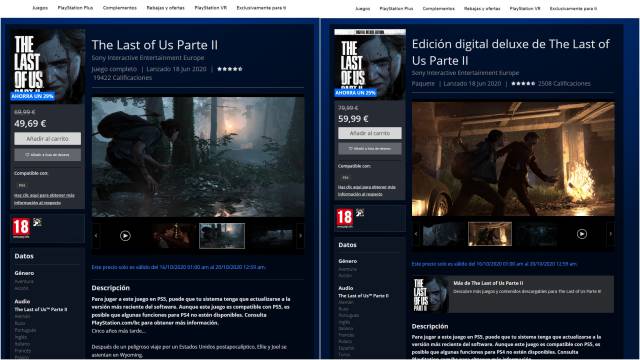Add the digital deluxe edition to cart
Screen dimensions: 640x360
tap(370, 133)
